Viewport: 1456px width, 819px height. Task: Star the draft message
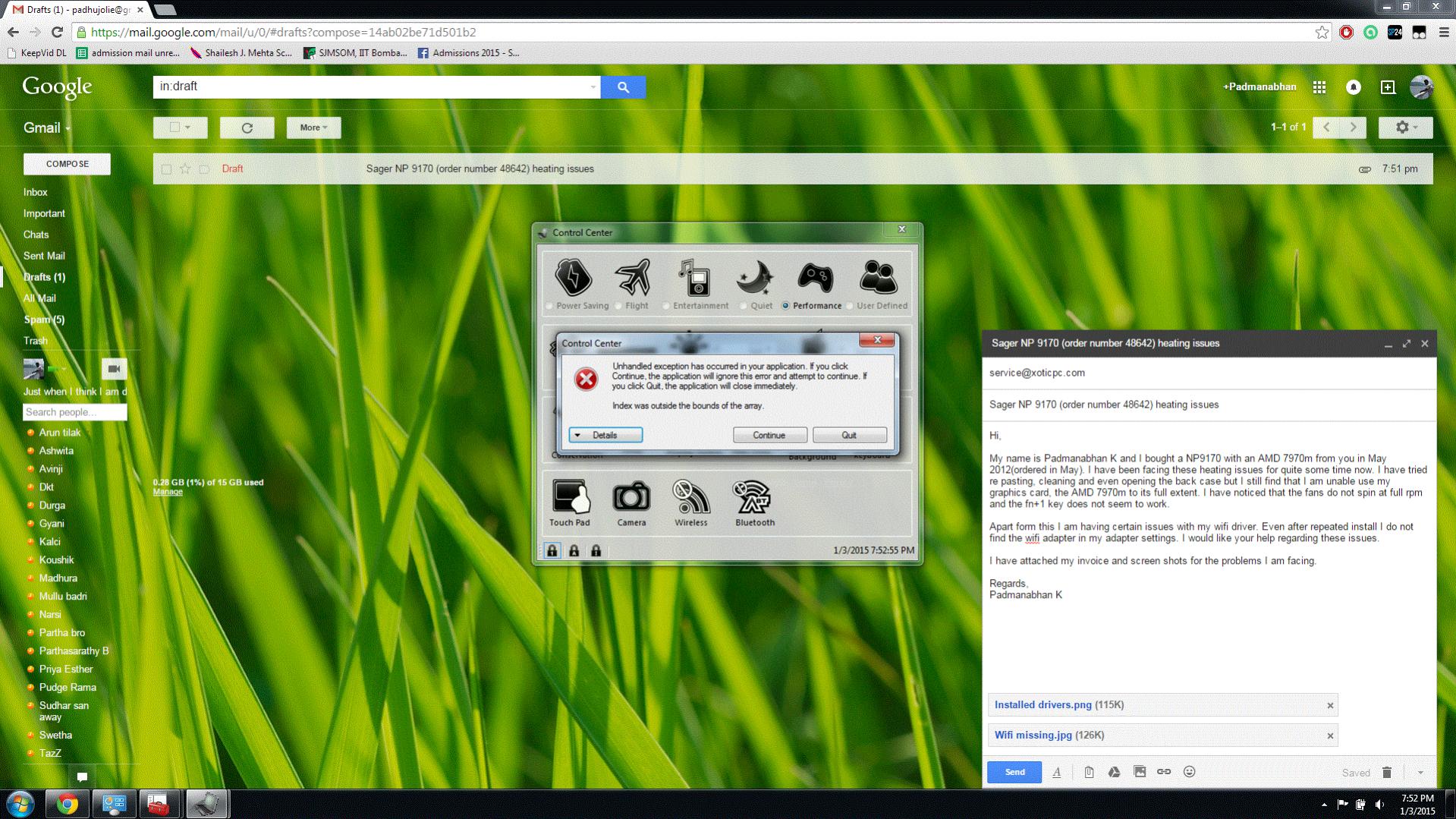185,169
